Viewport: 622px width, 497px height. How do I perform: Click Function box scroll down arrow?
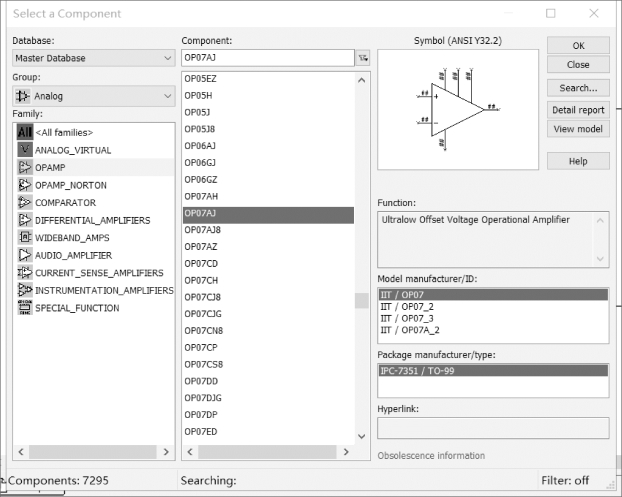click(600, 259)
